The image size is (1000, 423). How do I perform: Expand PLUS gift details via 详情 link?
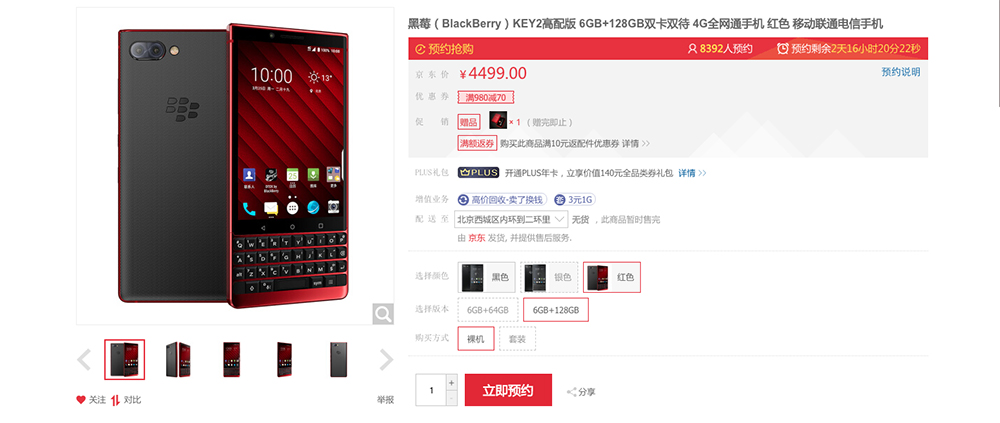coord(692,173)
